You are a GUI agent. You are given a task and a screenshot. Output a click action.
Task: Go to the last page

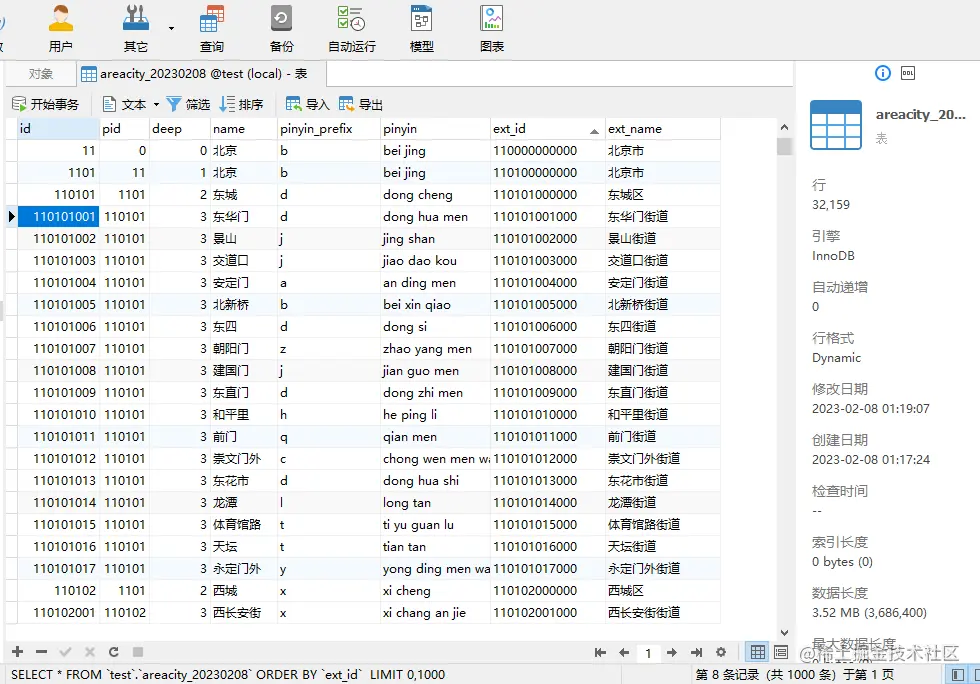[696, 653]
